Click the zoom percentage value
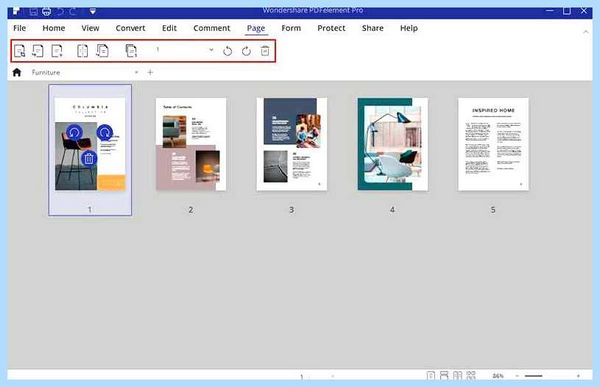600x387 pixels. coord(498,376)
